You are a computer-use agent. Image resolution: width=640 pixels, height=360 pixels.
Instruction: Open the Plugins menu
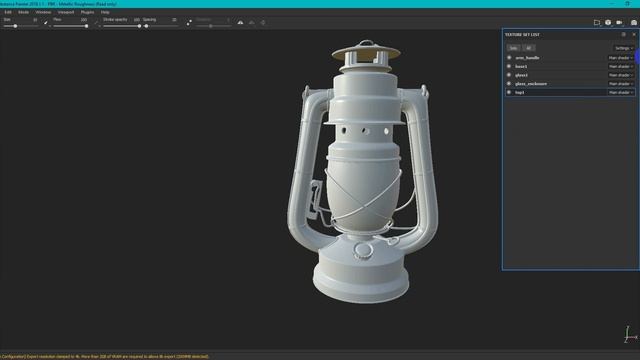pyautogui.click(x=87, y=12)
